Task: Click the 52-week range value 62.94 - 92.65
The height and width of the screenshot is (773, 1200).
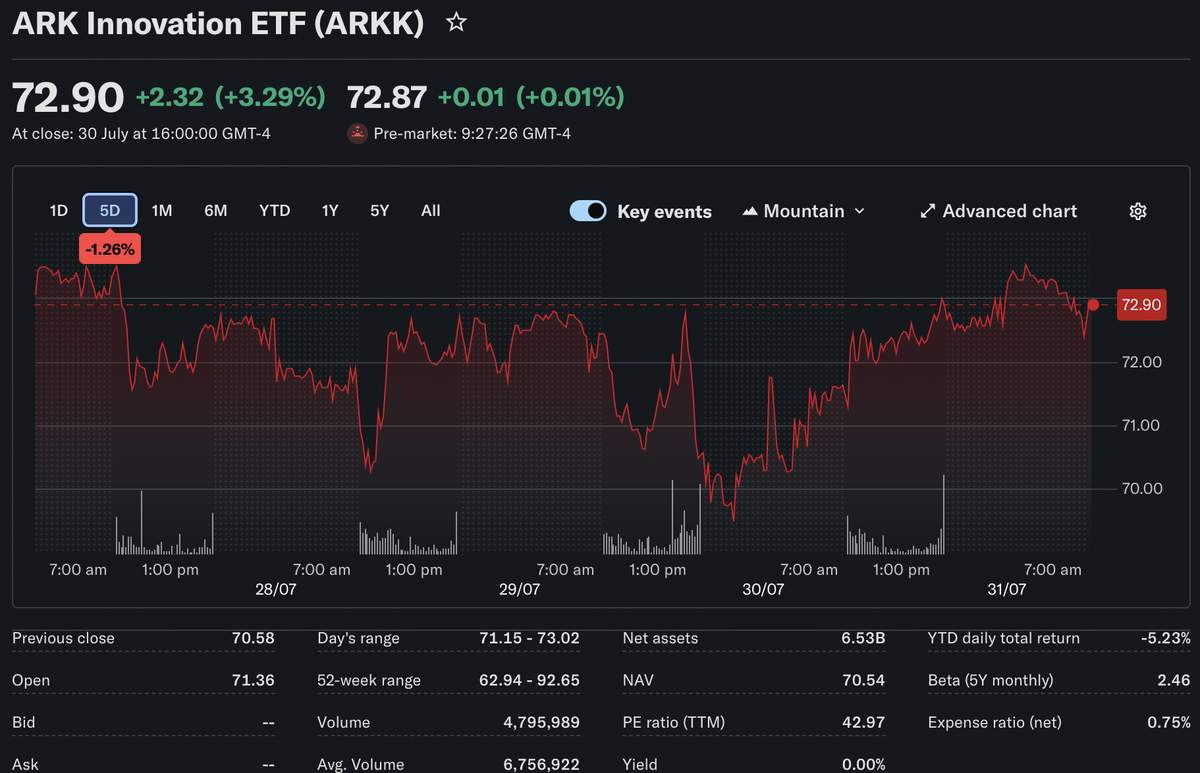Action: 529,680
